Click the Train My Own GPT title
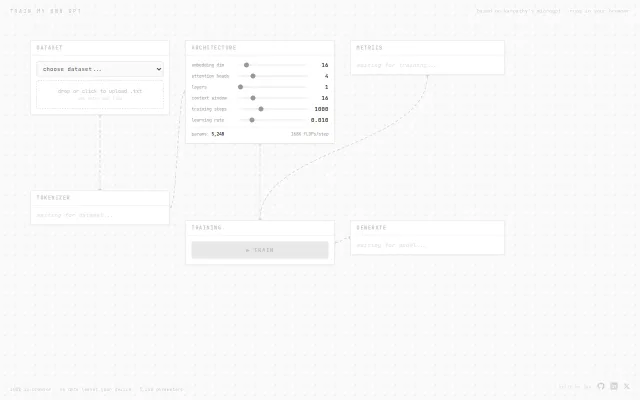Screen dimensions: 640x400 coord(46,11)
